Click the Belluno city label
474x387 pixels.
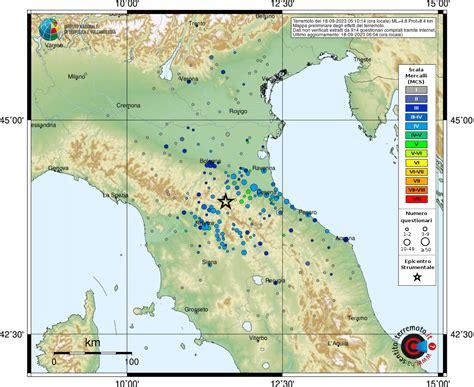click(x=265, y=16)
